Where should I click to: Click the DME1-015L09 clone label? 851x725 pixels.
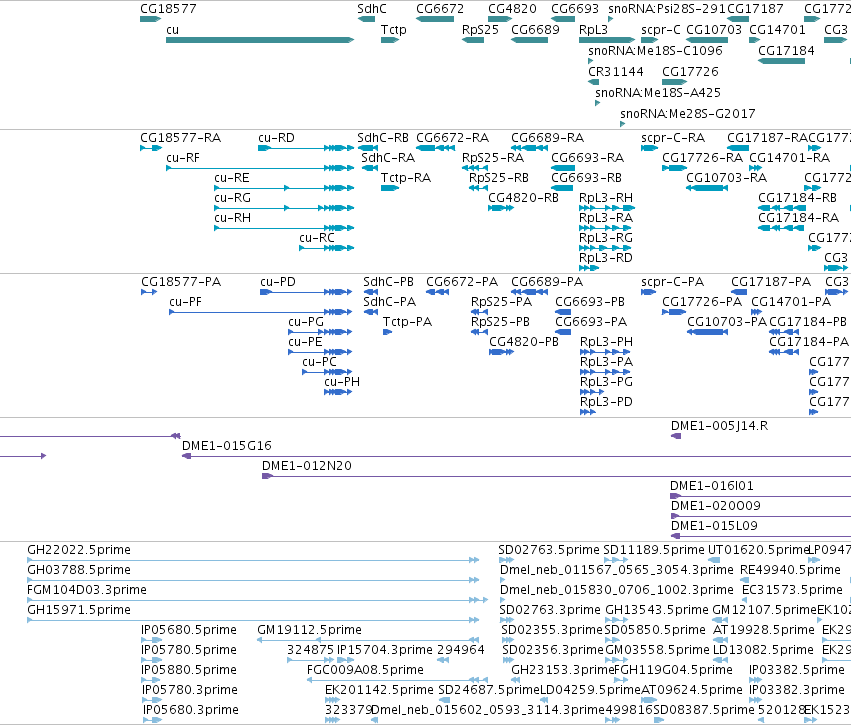click(714, 526)
